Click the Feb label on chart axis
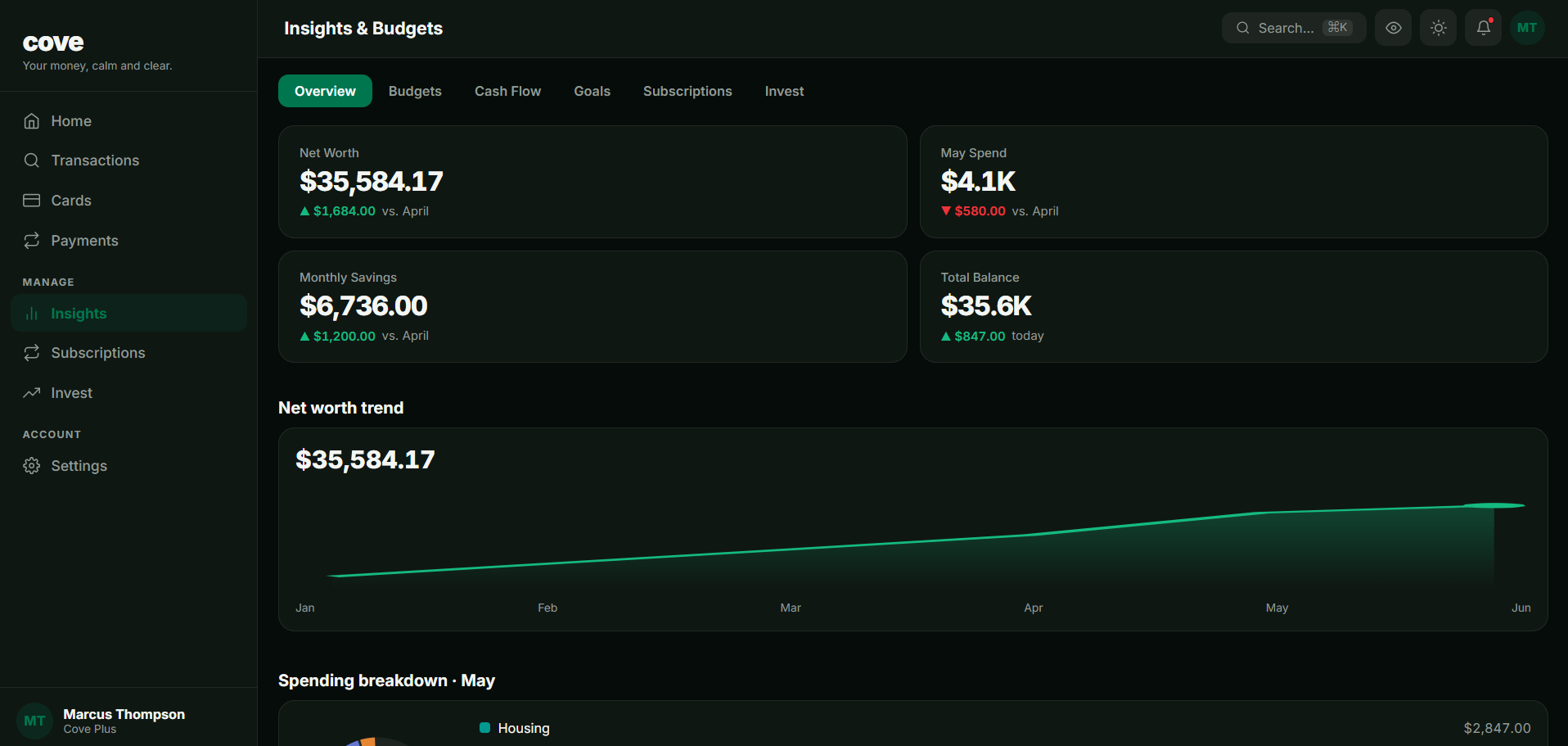The width and height of the screenshot is (1568, 746). [547, 608]
